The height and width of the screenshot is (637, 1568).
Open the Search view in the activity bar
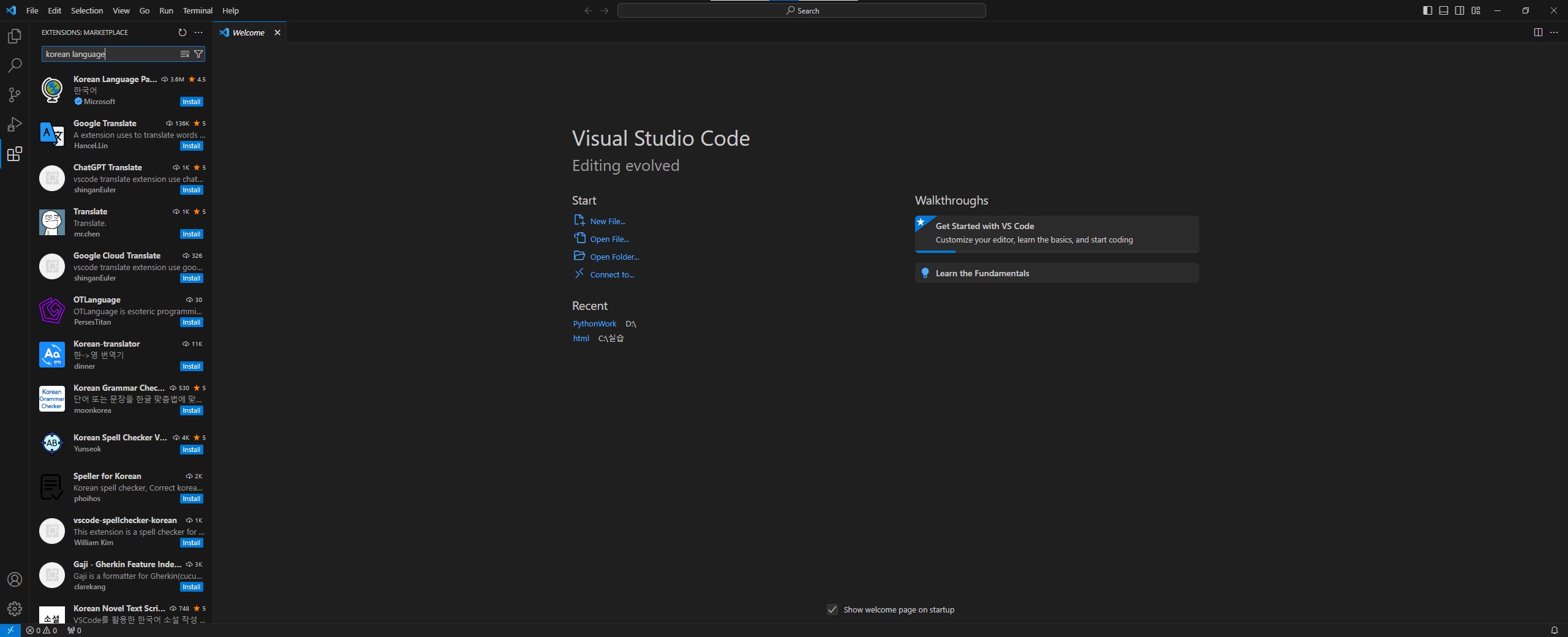(x=14, y=66)
